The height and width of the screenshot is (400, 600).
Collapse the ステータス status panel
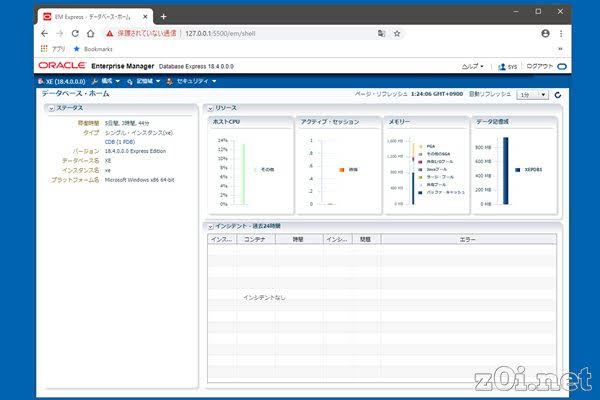point(51,109)
